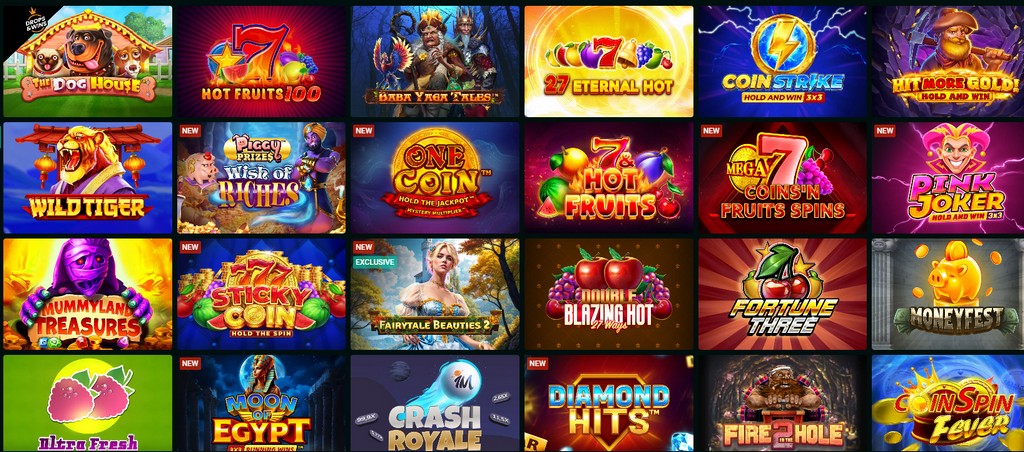The image size is (1024, 452).
Task: Select Fortune Three slot tile
Action: coord(782,294)
